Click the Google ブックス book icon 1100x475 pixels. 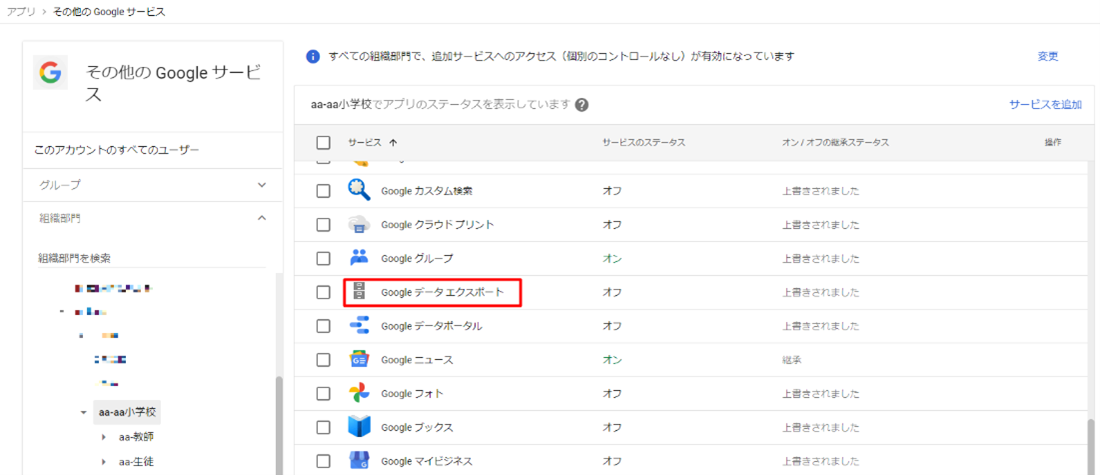360,427
